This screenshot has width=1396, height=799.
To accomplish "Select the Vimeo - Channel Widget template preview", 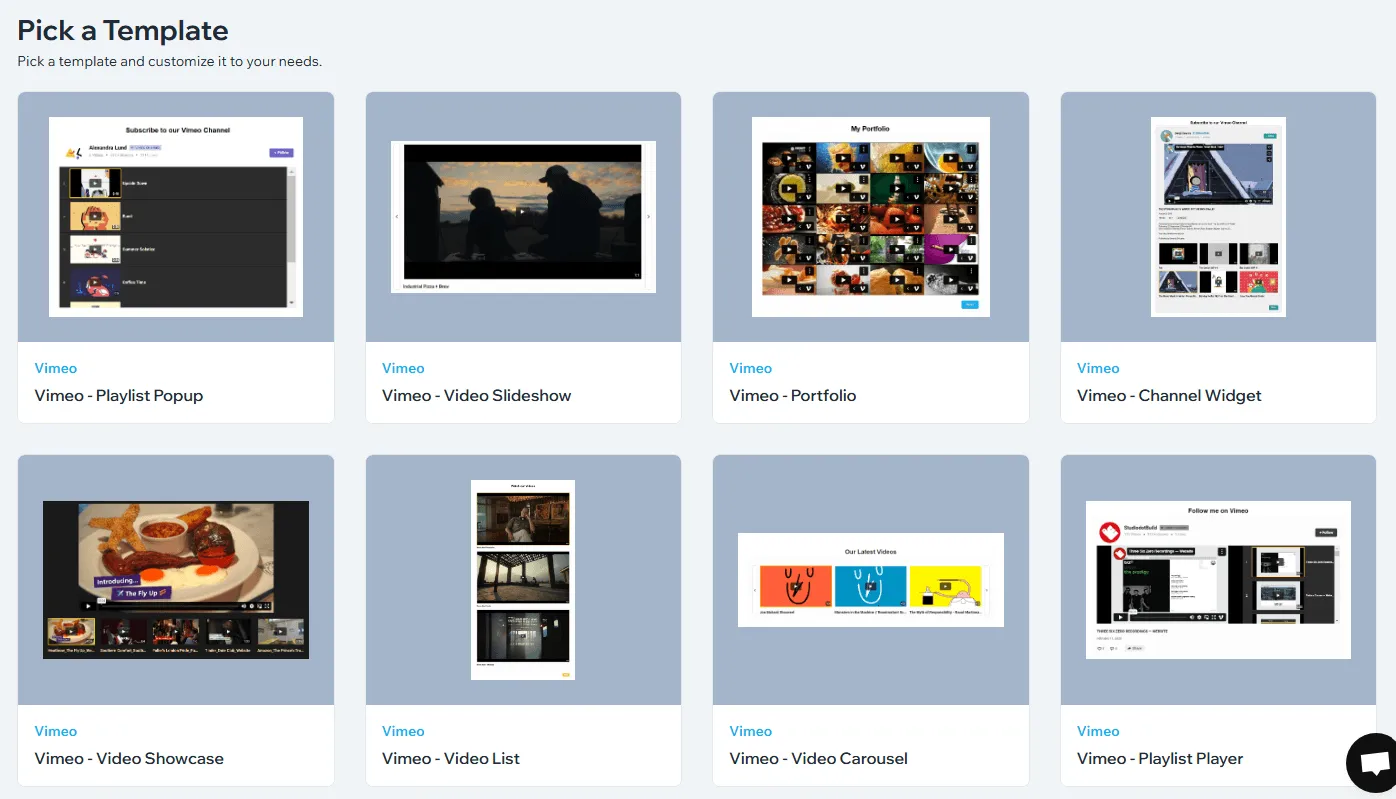I will [x=1218, y=217].
